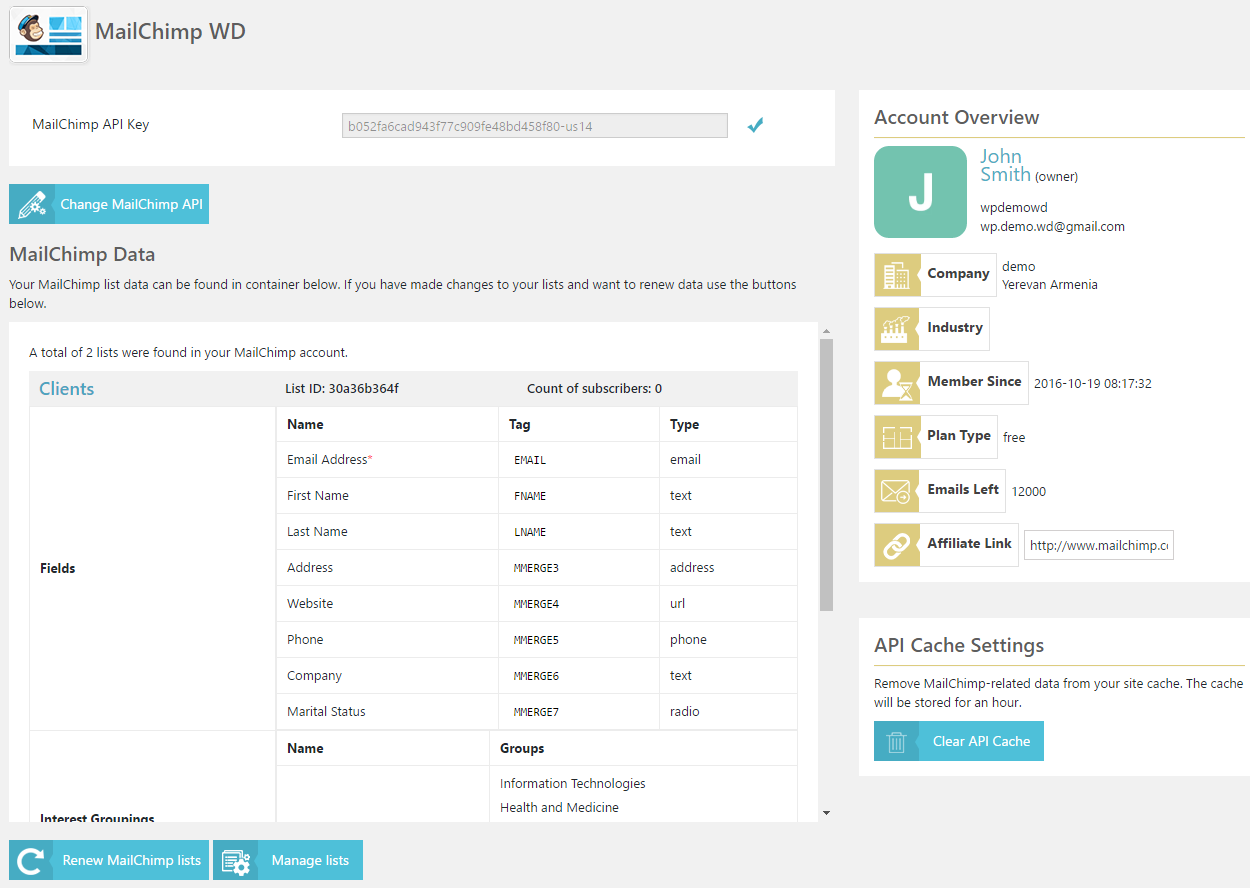Open the Clients list link
1250x888 pixels.
tap(67, 389)
